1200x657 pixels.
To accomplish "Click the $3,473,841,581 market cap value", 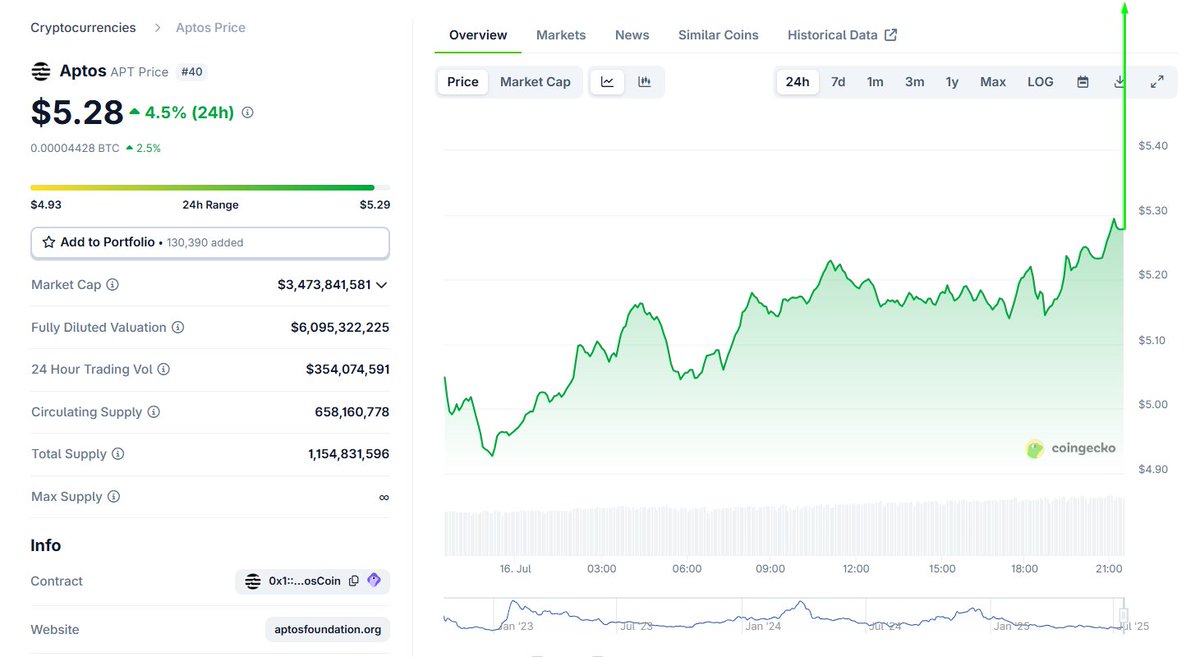I will (x=324, y=285).
